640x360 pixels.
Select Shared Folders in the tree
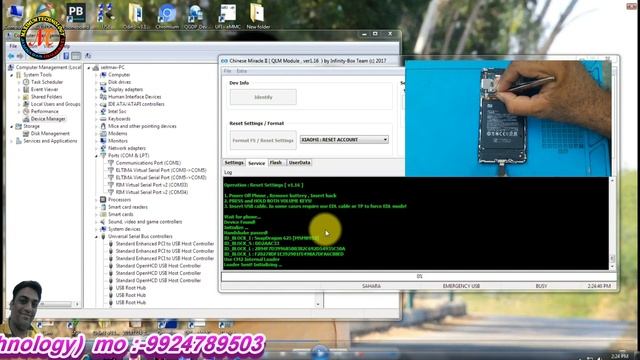(x=47, y=97)
